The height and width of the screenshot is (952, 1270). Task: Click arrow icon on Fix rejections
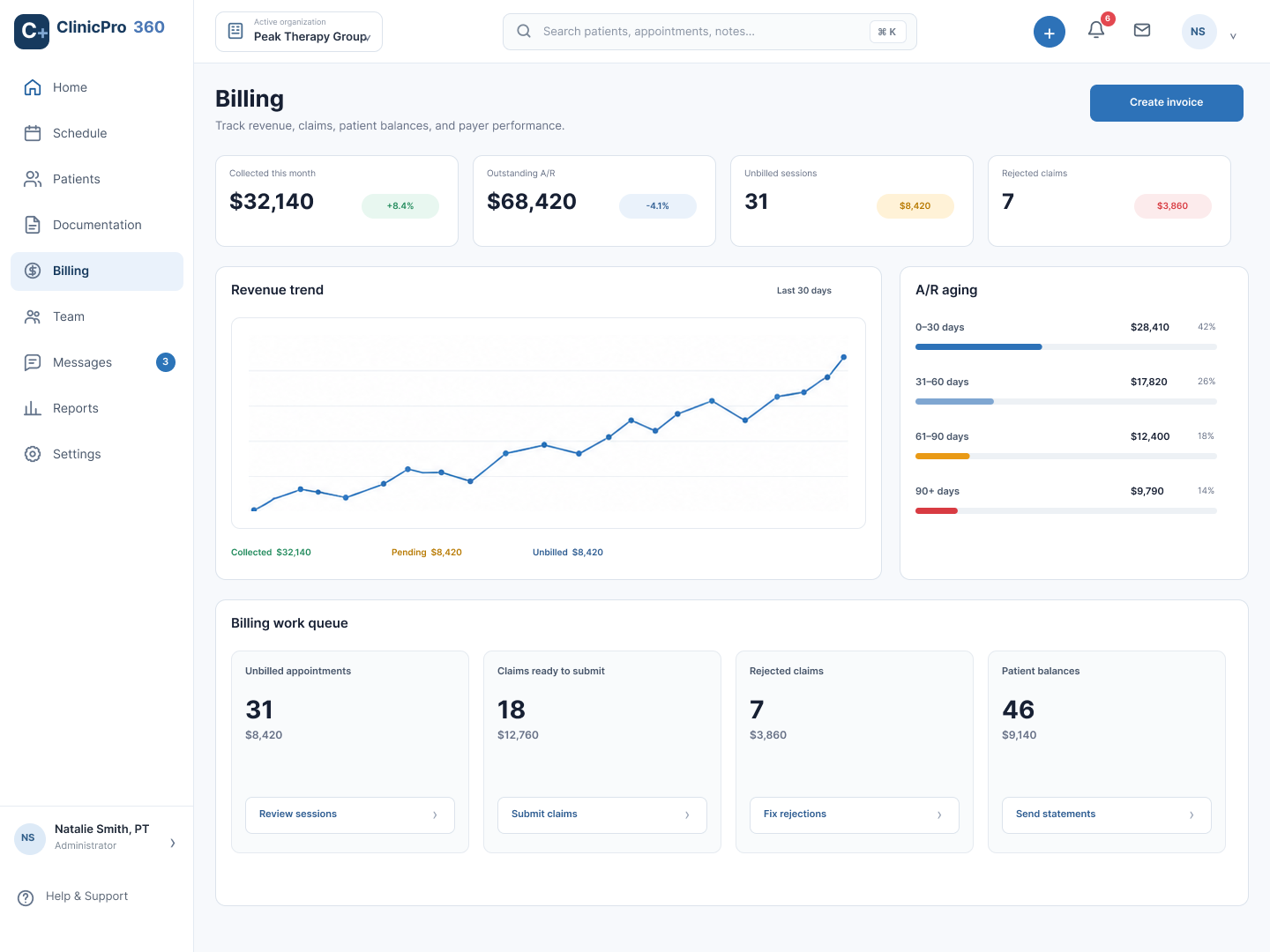tap(939, 815)
